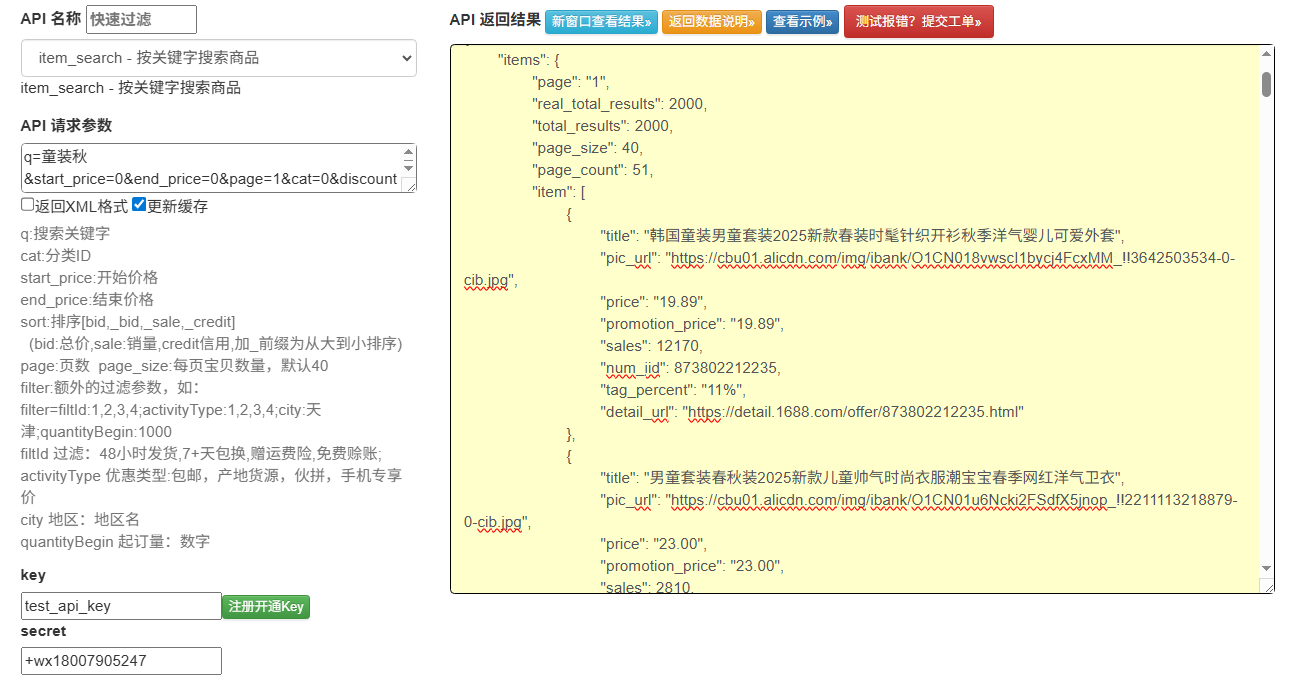1294x678 pixels.
Task: Click the "page": "1" line
Action: click(570, 82)
